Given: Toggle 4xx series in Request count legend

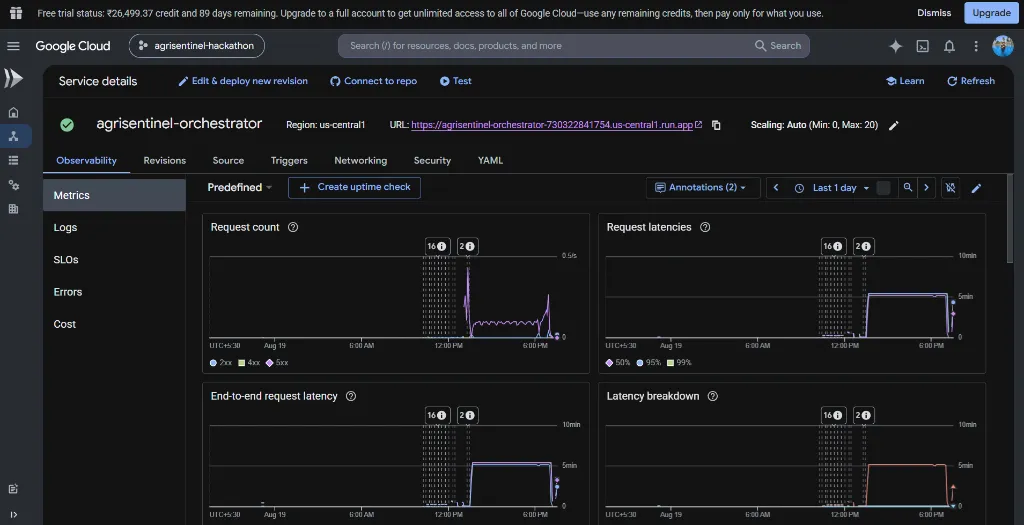Looking at the screenshot, I should coord(249,362).
